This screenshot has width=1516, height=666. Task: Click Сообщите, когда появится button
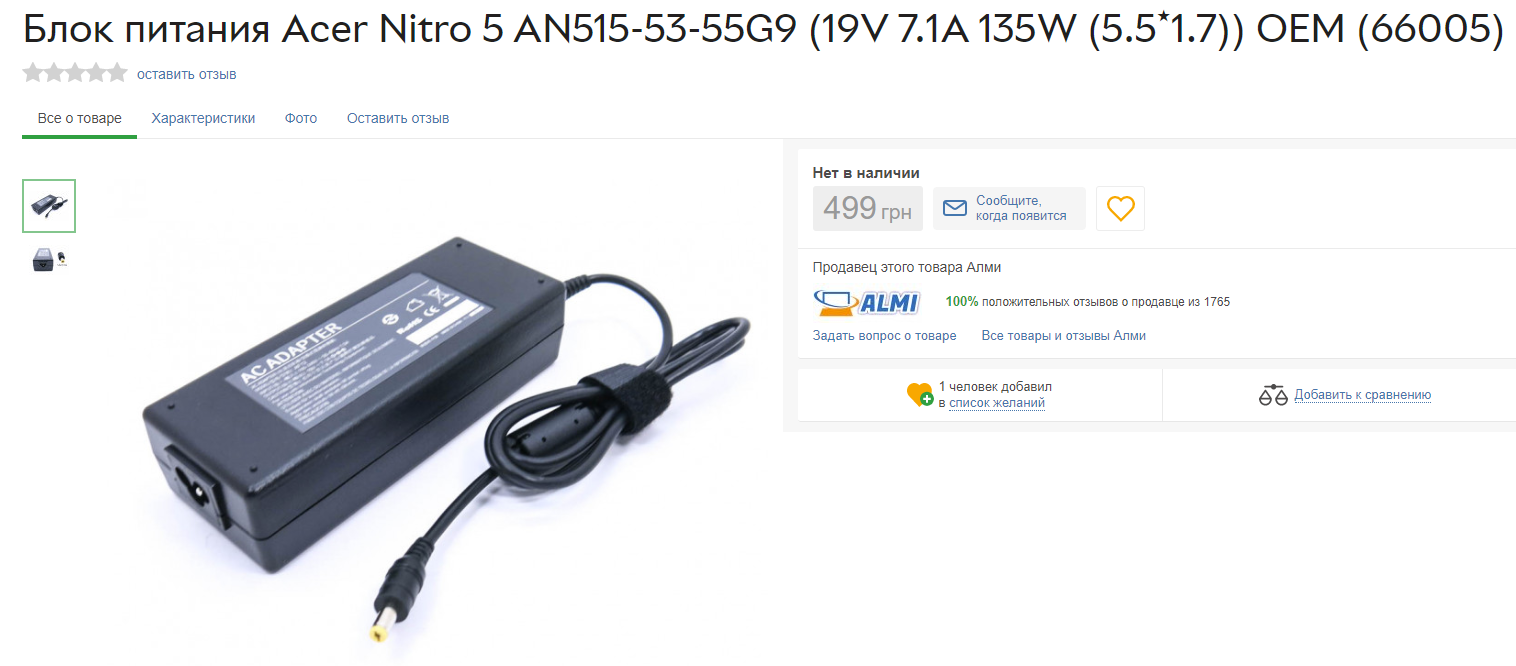[x=1009, y=208]
